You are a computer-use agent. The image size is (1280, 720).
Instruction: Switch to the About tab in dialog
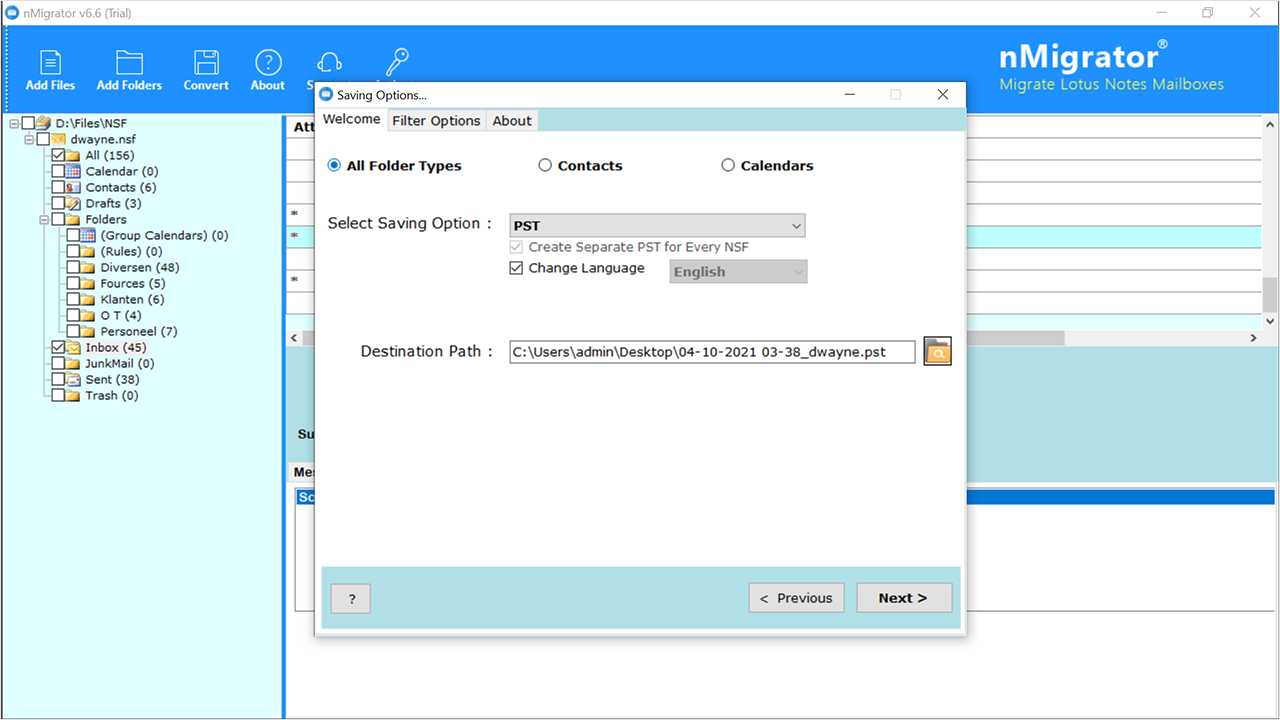pyautogui.click(x=512, y=120)
